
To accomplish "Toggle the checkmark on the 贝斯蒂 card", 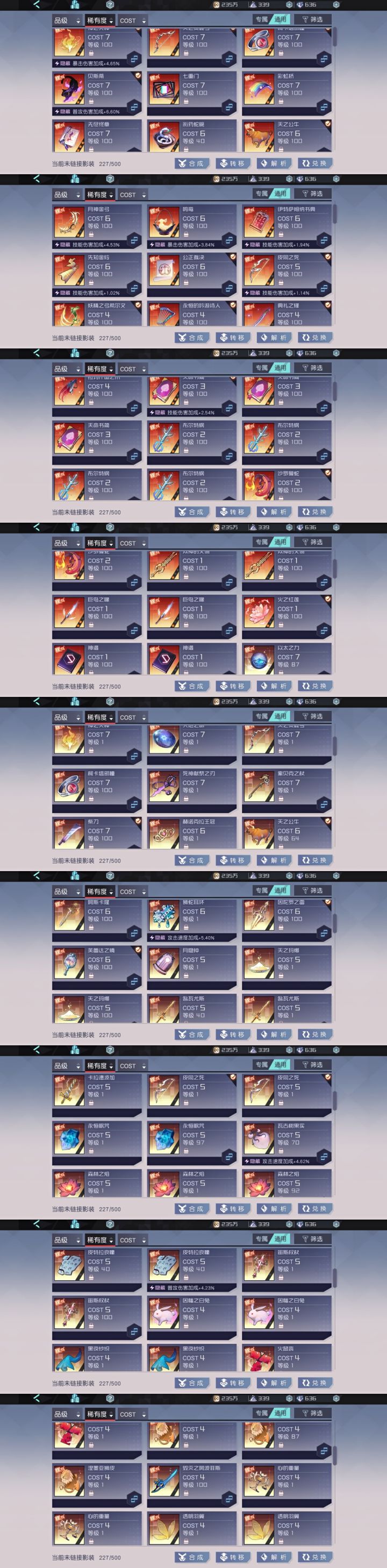I will pos(138,76).
